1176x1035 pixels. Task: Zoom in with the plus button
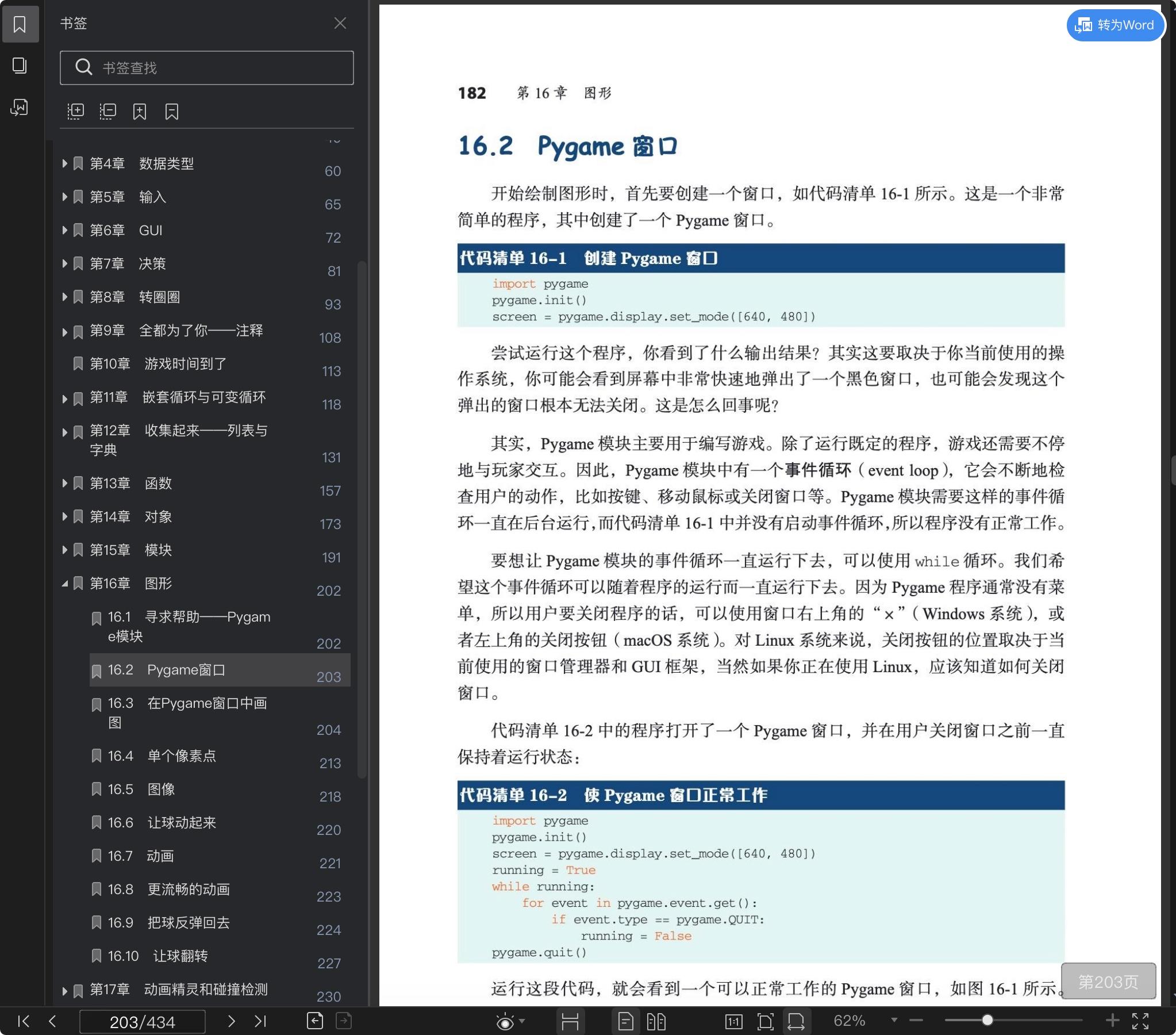click(1112, 1020)
